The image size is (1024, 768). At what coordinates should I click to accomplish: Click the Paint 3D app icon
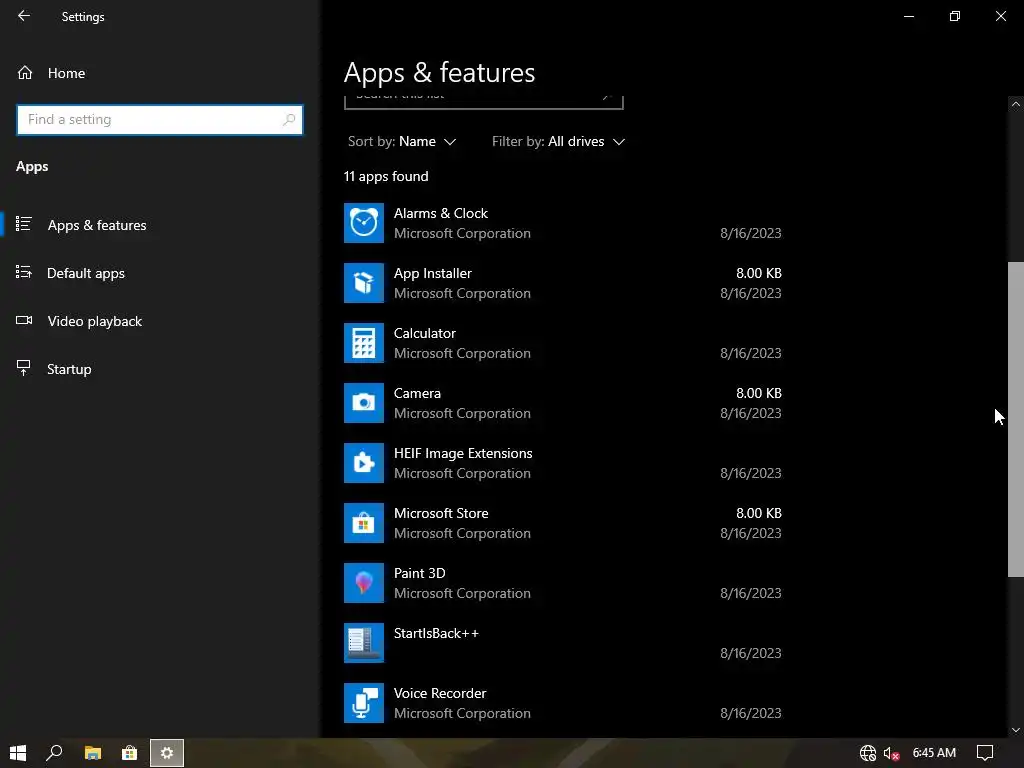click(364, 583)
